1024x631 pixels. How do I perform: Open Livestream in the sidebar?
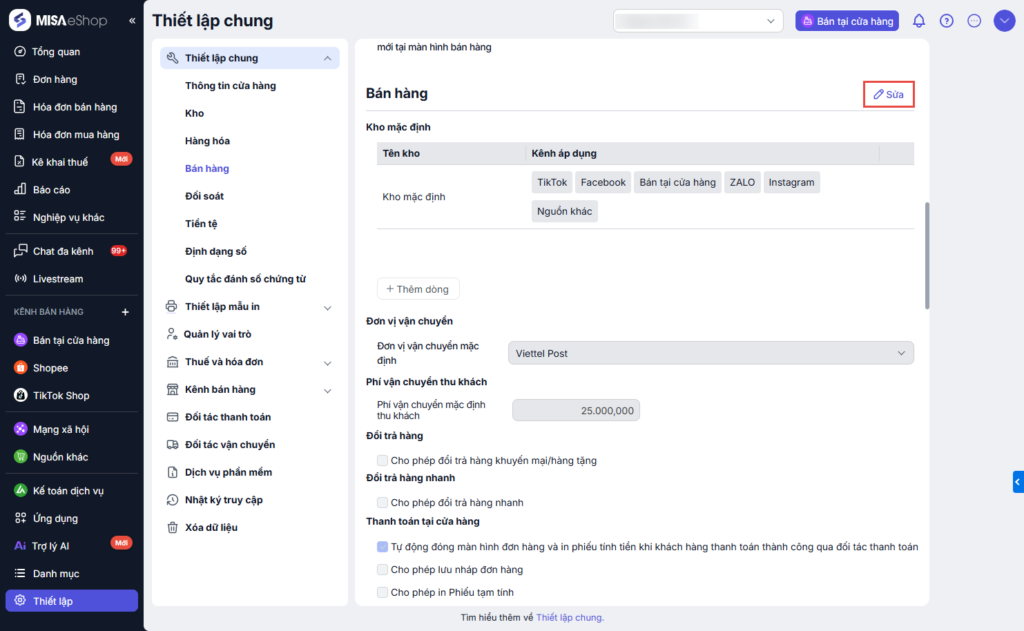click(x=57, y=279)
